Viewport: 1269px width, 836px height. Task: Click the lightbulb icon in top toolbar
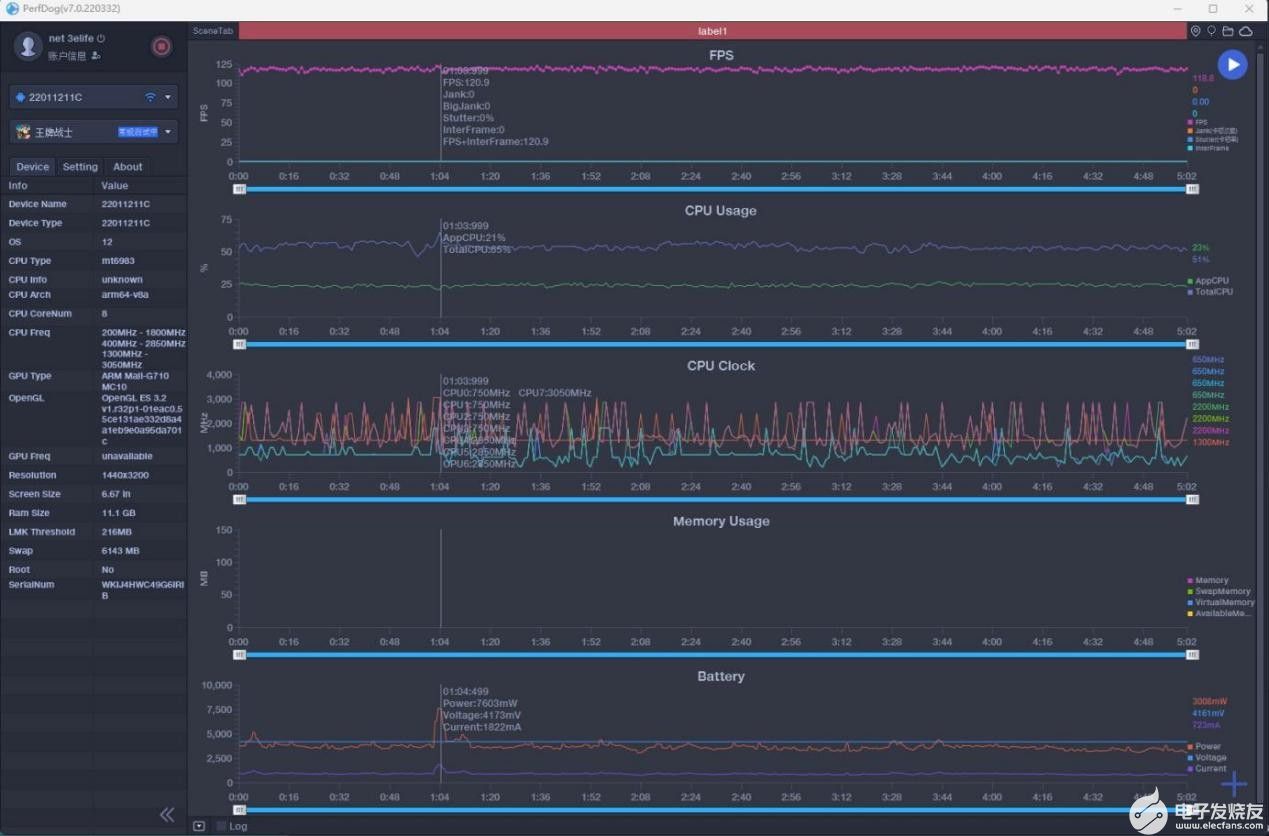point(1211,32)
